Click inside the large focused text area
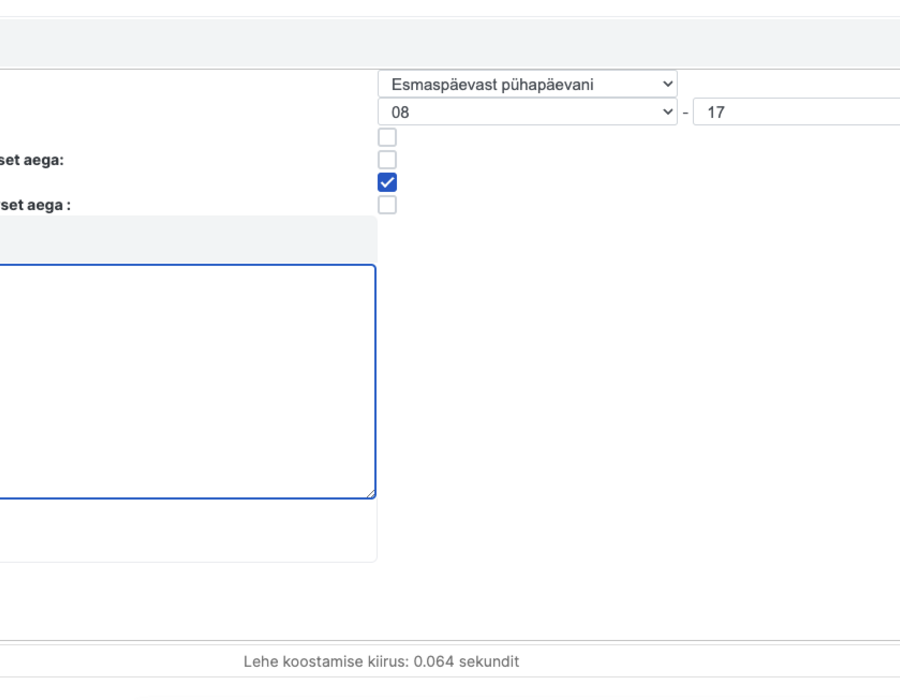Screen dimensions: 900x700 point(187,382)
